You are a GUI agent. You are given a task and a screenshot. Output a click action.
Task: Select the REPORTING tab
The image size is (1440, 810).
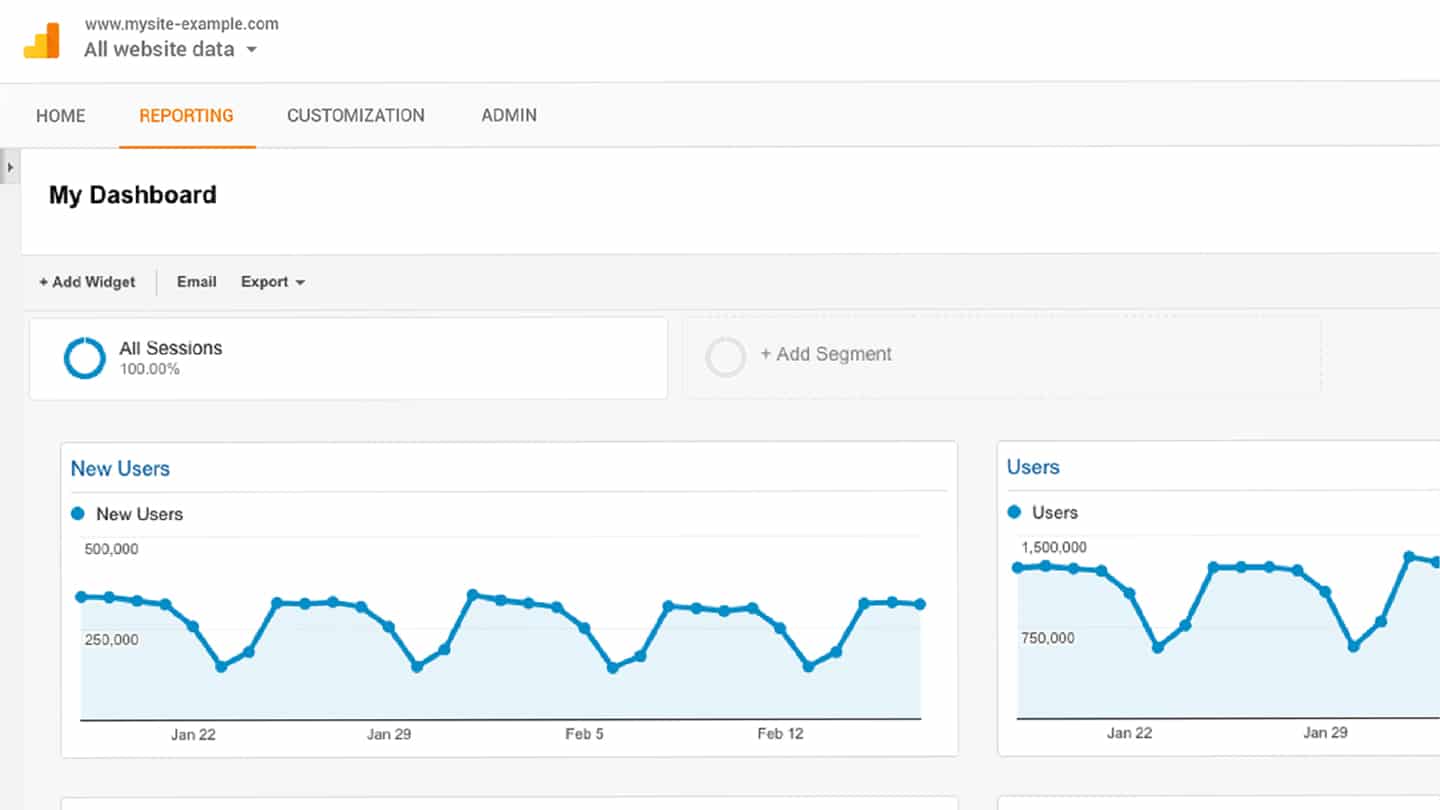187,115
